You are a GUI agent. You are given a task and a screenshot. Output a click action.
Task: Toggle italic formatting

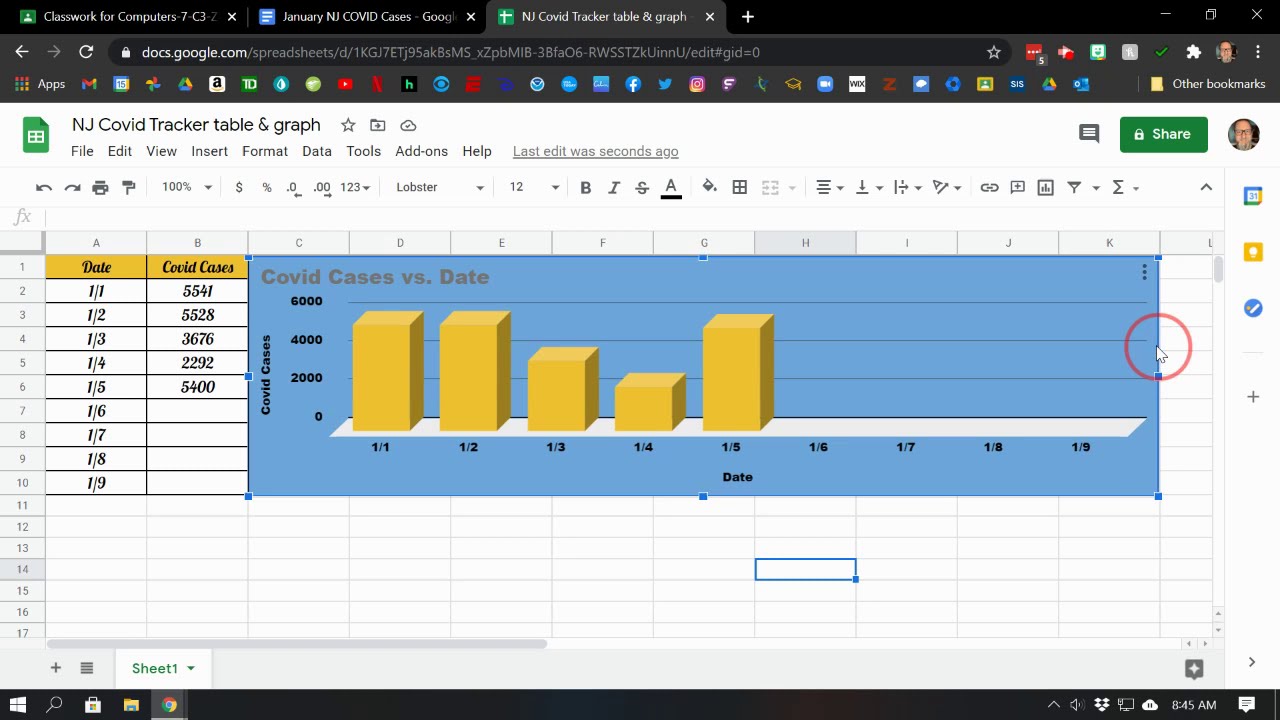coord(614,187)
